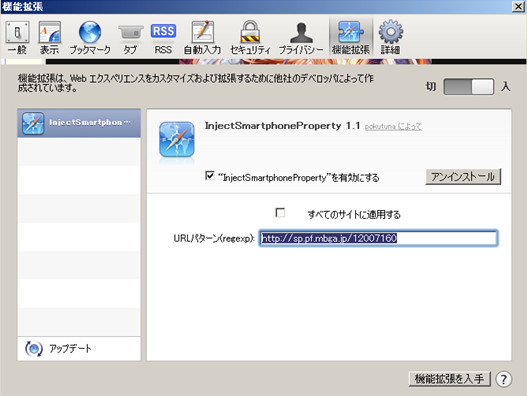527x396 pixels.
Task: Click the 入 (on) label beside the switch
Action: (506, 87)
